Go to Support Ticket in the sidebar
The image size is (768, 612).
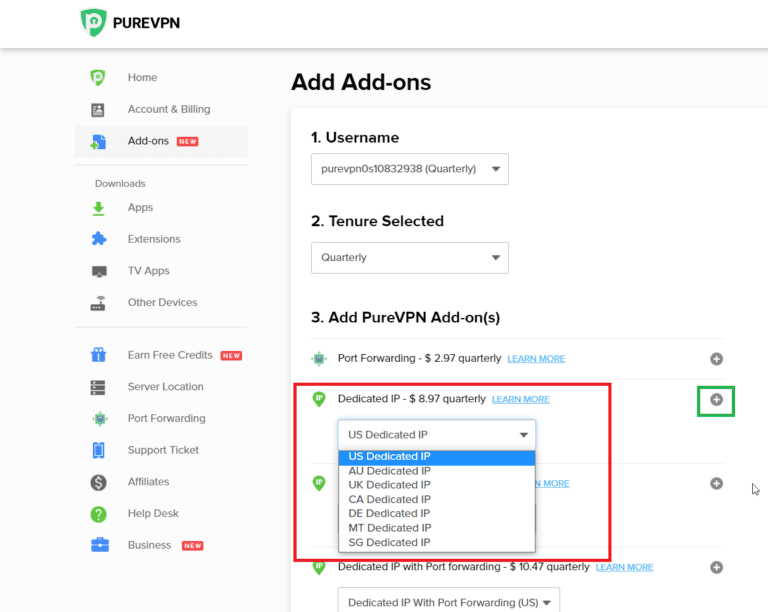tap(163, 450)
